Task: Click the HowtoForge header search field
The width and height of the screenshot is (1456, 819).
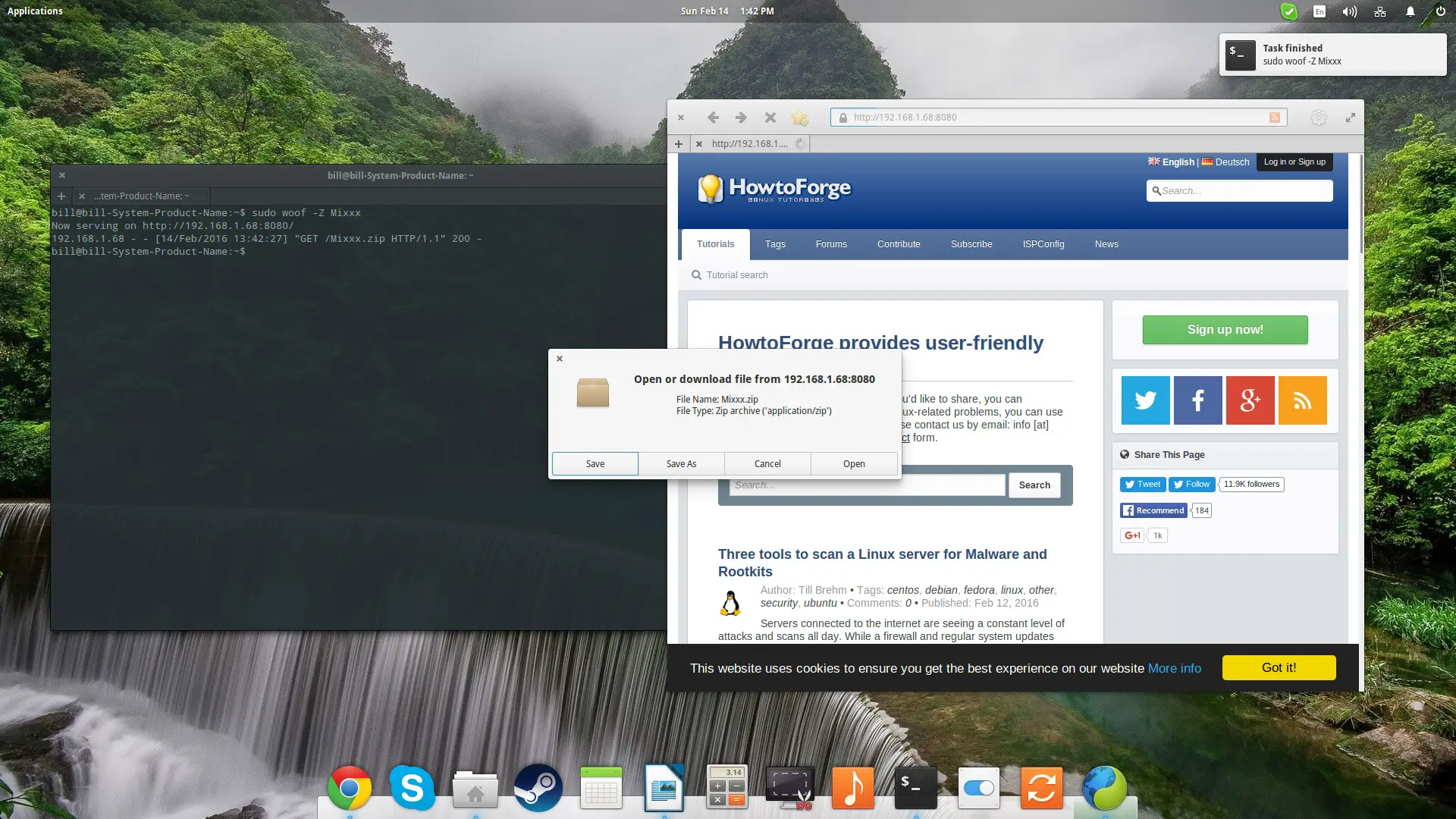Action: coord(1239,191)
